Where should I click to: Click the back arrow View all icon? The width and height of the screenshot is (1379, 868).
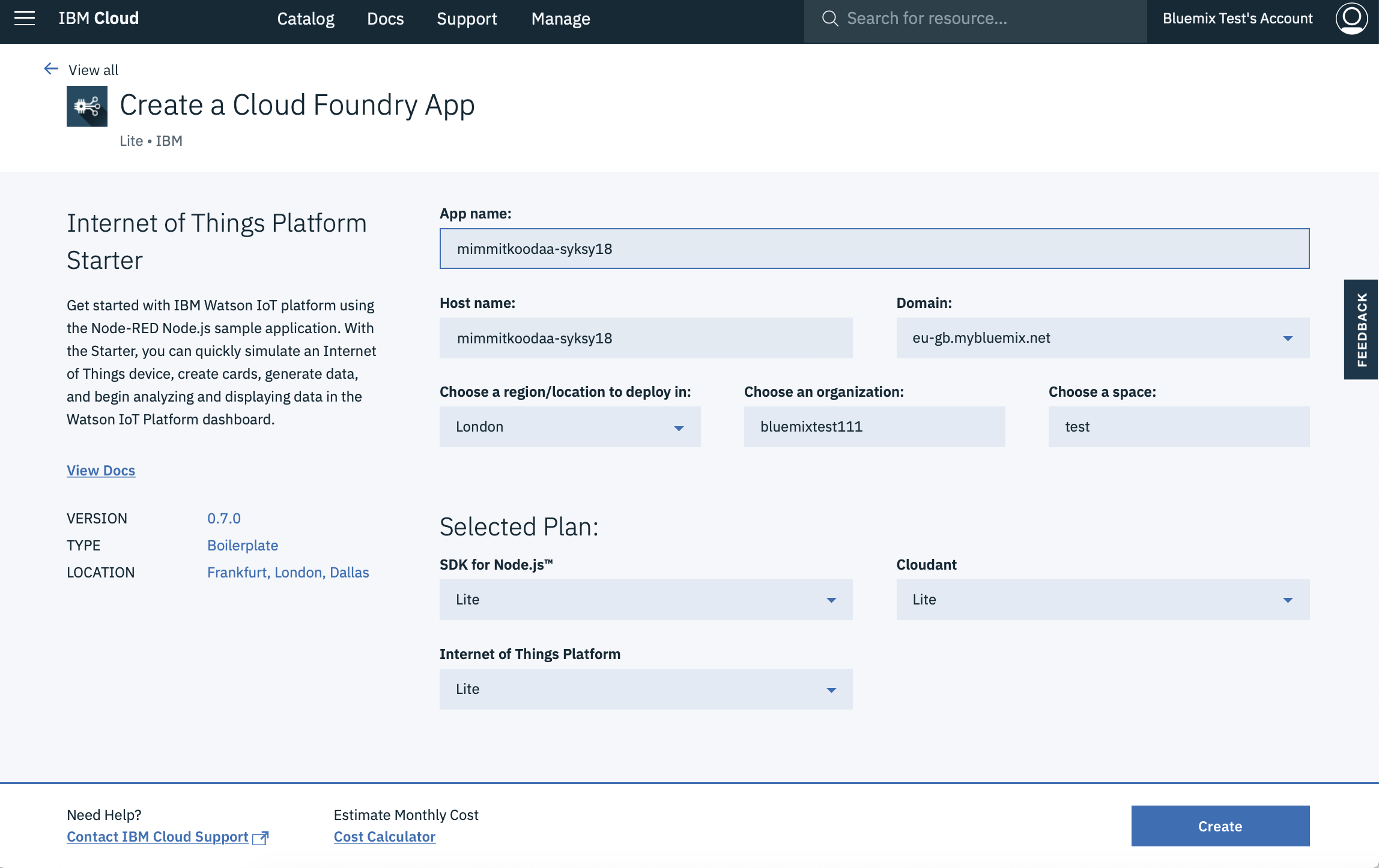point(49,69)
